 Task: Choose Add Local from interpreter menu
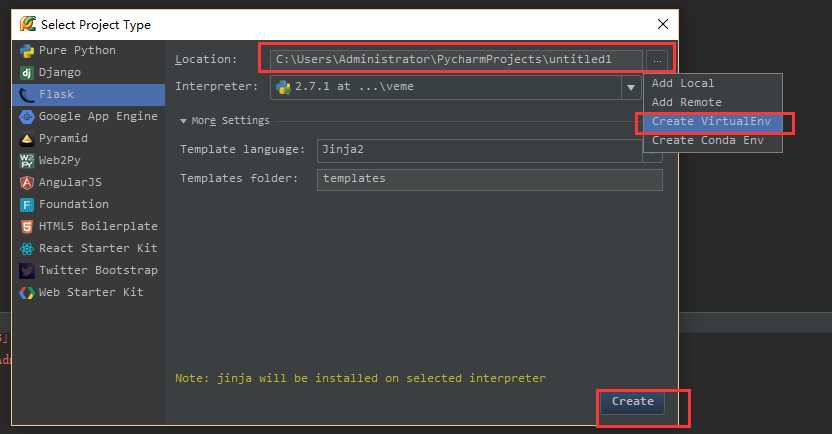(713, 83)
